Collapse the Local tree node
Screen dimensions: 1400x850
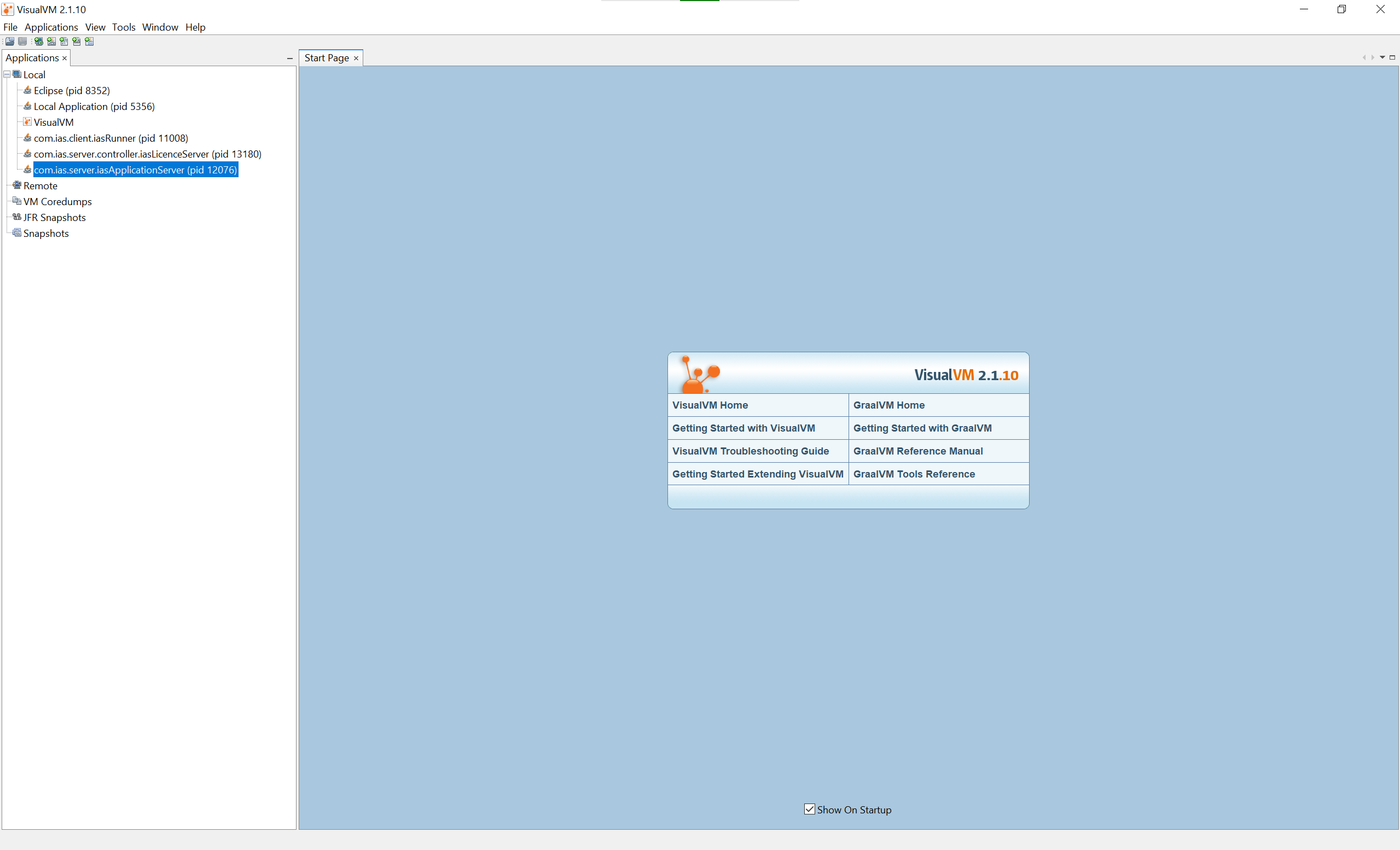[x=7, y=74]
